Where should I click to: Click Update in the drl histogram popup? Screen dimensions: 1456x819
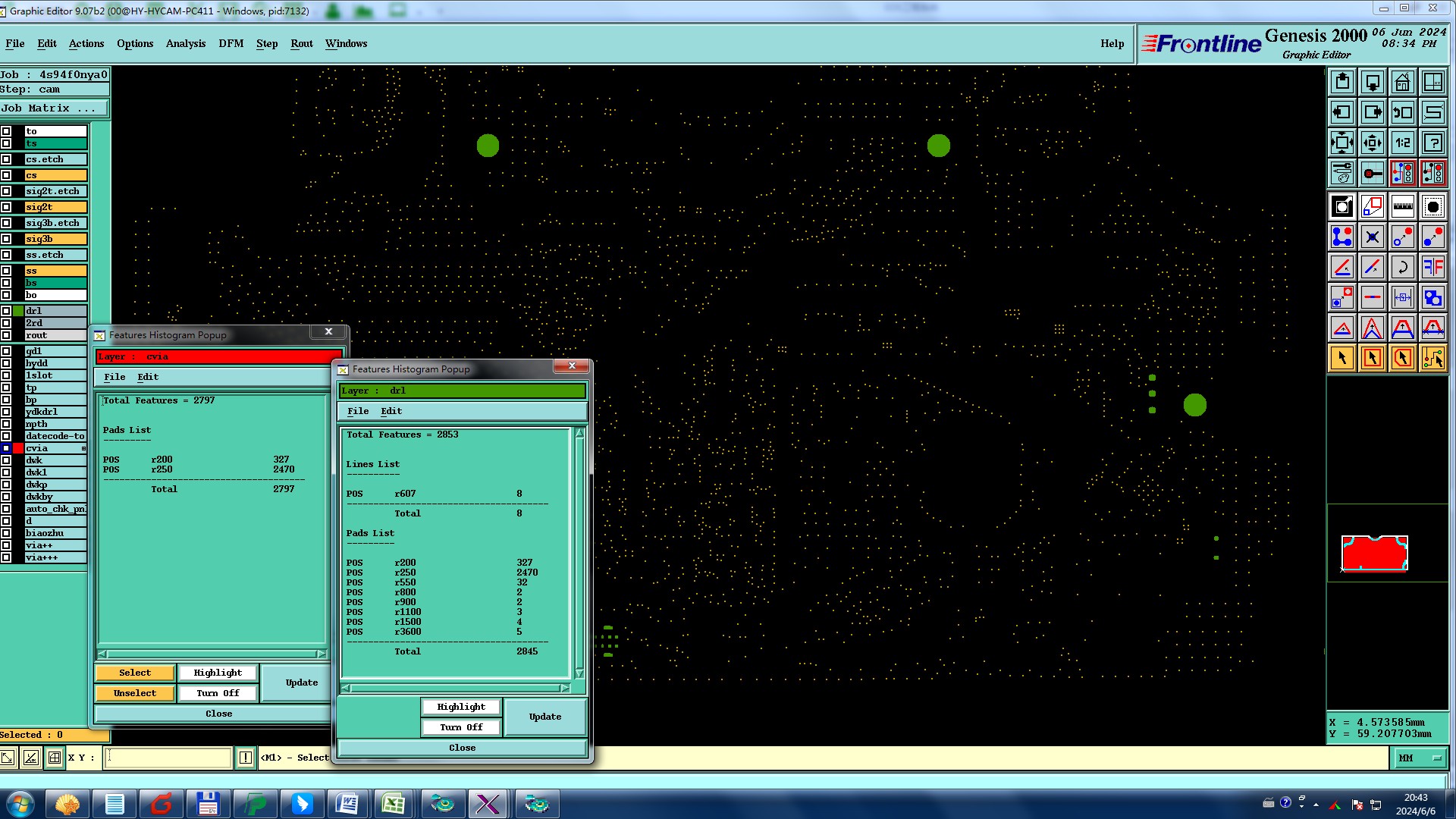click(x=545, y=717)
